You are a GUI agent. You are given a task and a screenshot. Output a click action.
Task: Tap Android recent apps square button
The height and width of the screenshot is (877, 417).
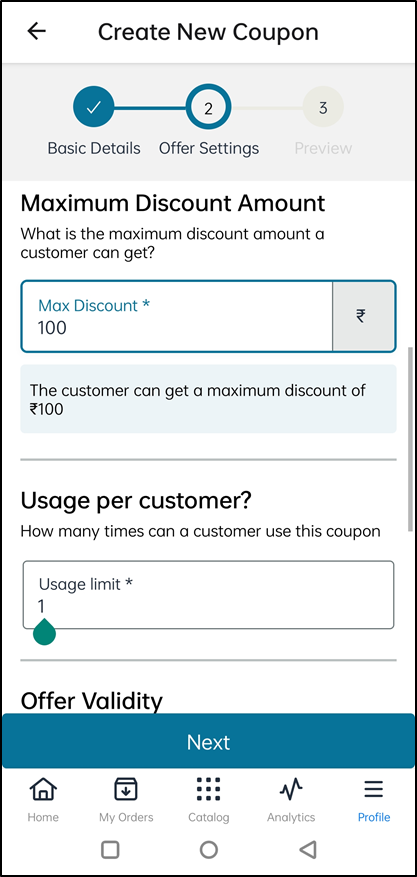click(x=110, y=850)
